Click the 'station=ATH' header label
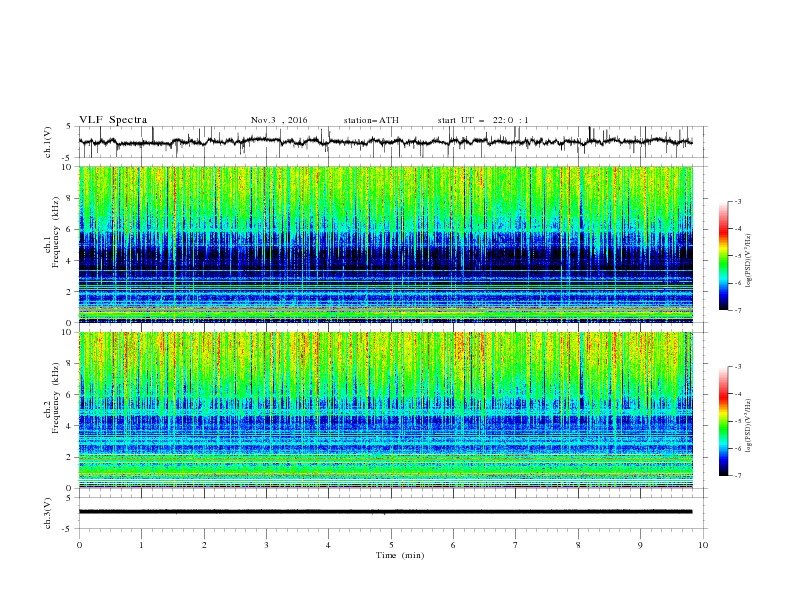Image resolution: width=792 pixels, height=612 pixels. (x=371, y=120)
